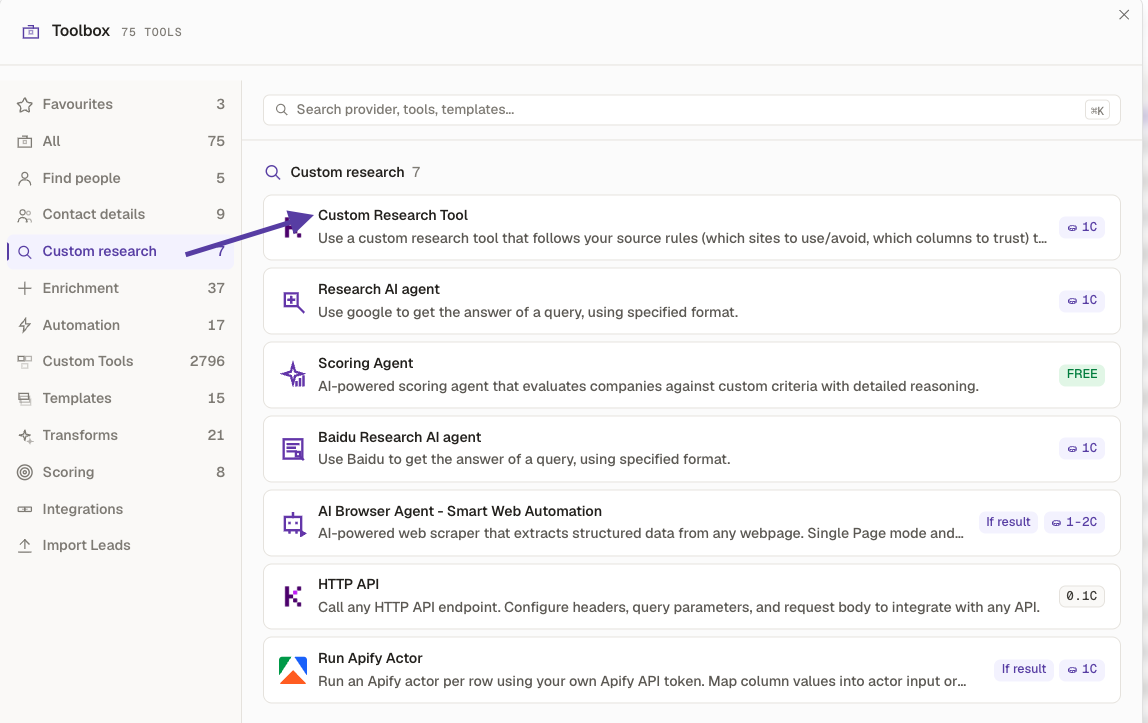
Task: Click the Favourites star icon
Action: click(25, 105)
